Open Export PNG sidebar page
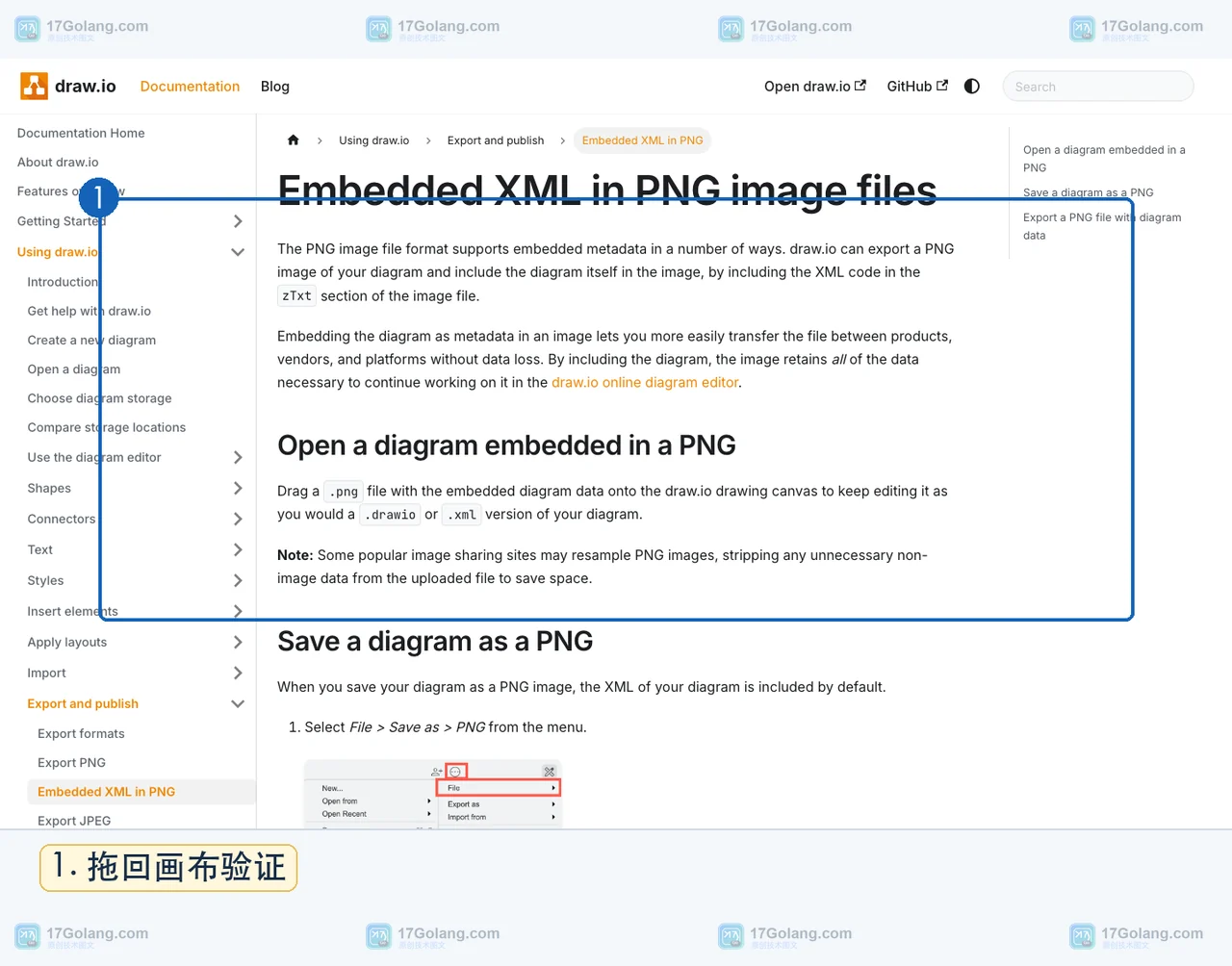1232x966 pixels. pos(71,762)
